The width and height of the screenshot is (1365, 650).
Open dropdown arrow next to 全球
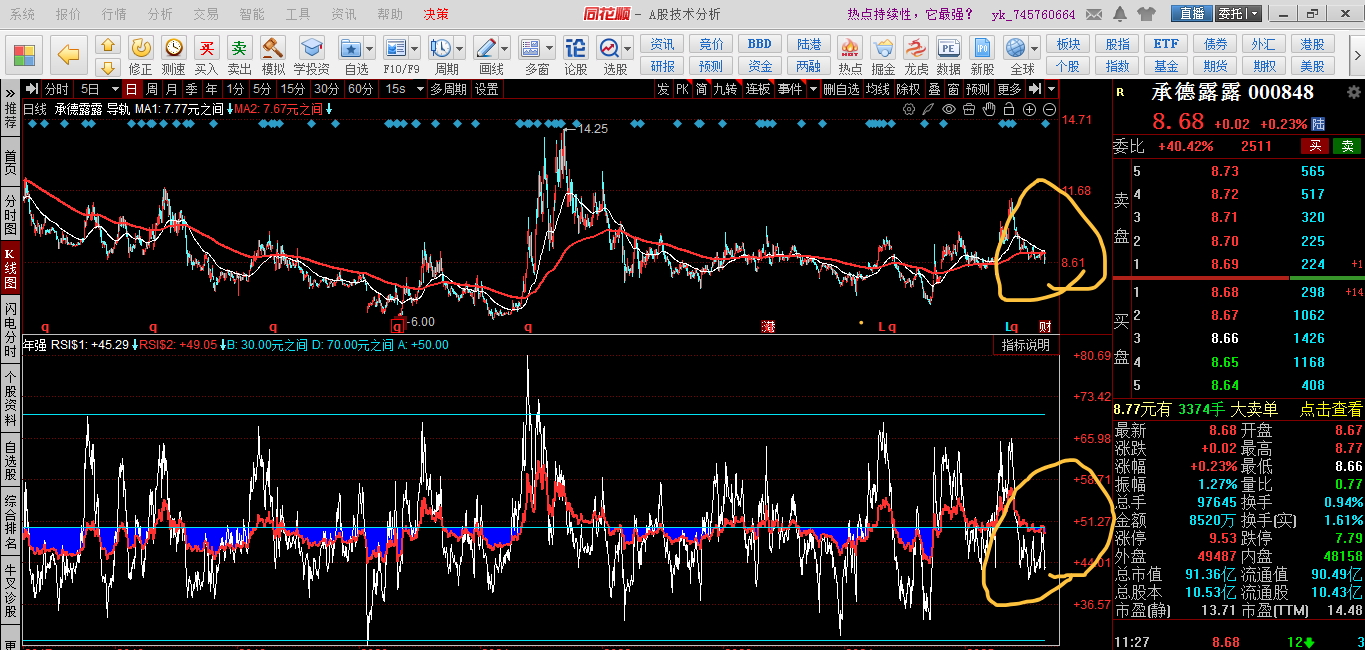(1034, 48)
